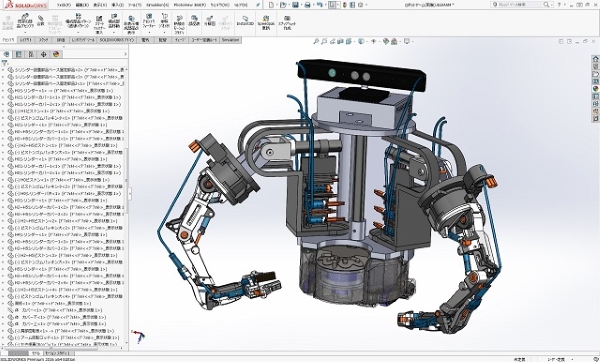
Task: Click Zoom to Fit in the view toolbar
Action: (316, 41)
